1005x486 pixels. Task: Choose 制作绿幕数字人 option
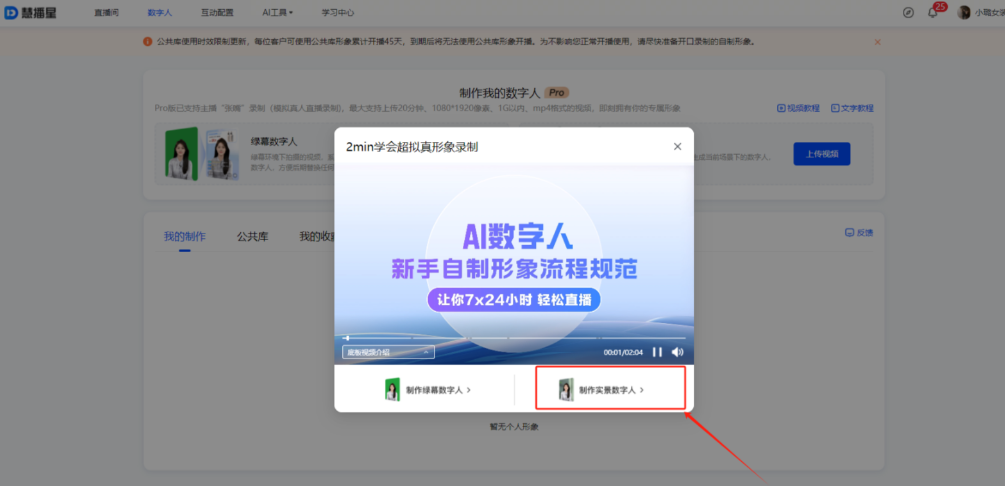coord(428,389)
